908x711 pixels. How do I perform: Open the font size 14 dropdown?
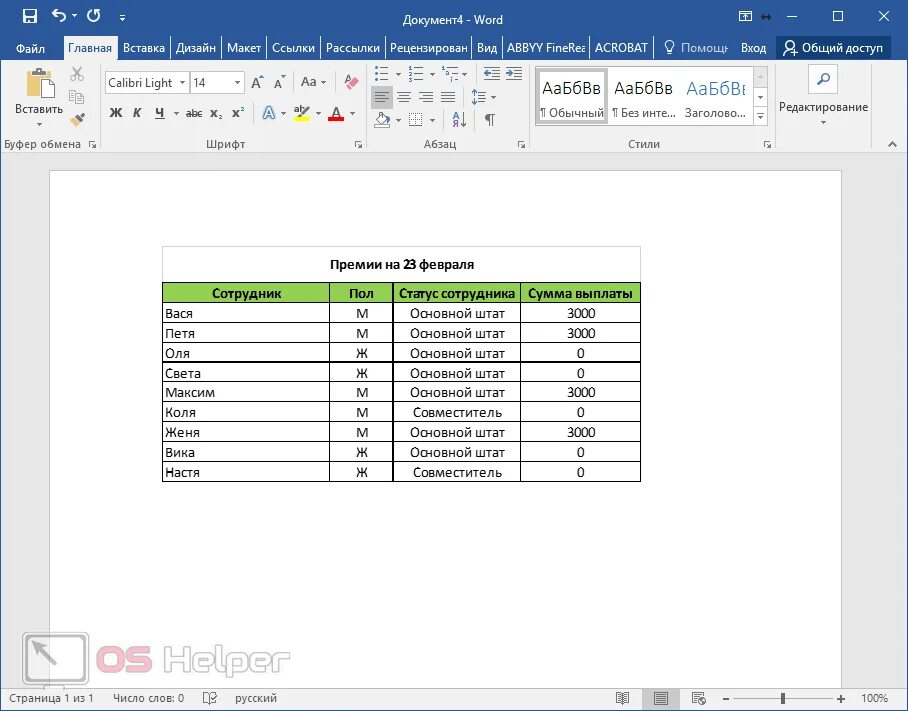237,83
